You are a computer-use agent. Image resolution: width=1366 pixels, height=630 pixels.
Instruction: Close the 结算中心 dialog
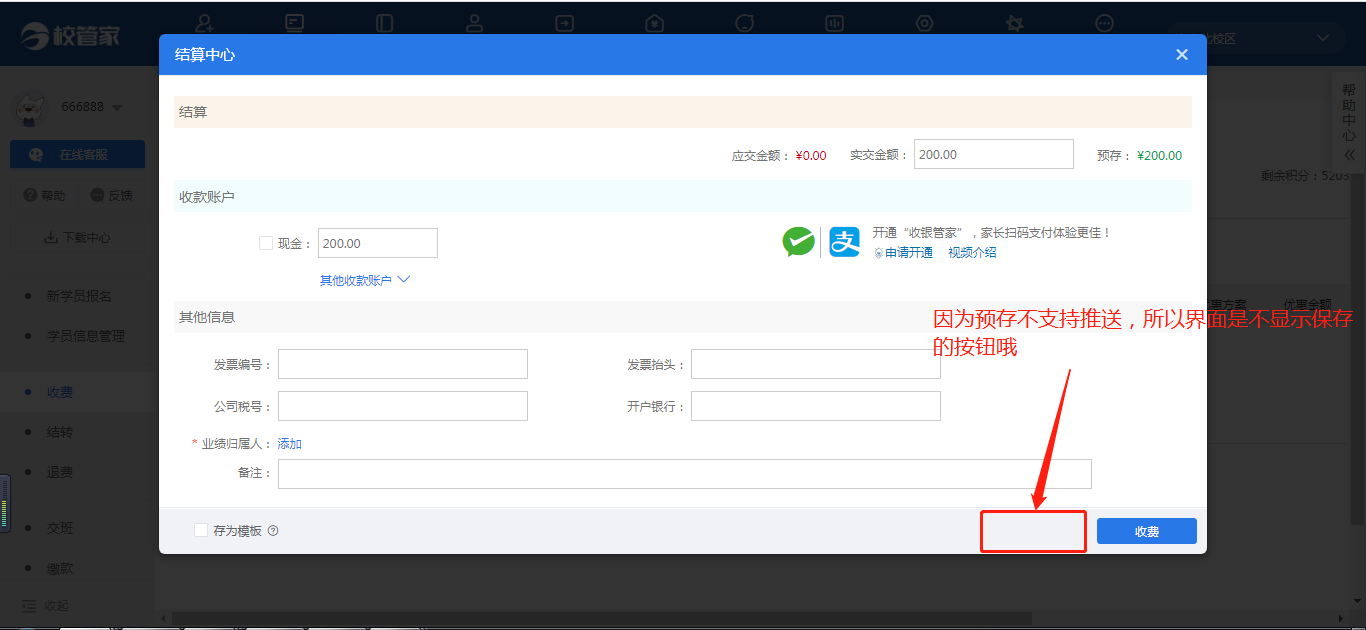click(1182, 55)
